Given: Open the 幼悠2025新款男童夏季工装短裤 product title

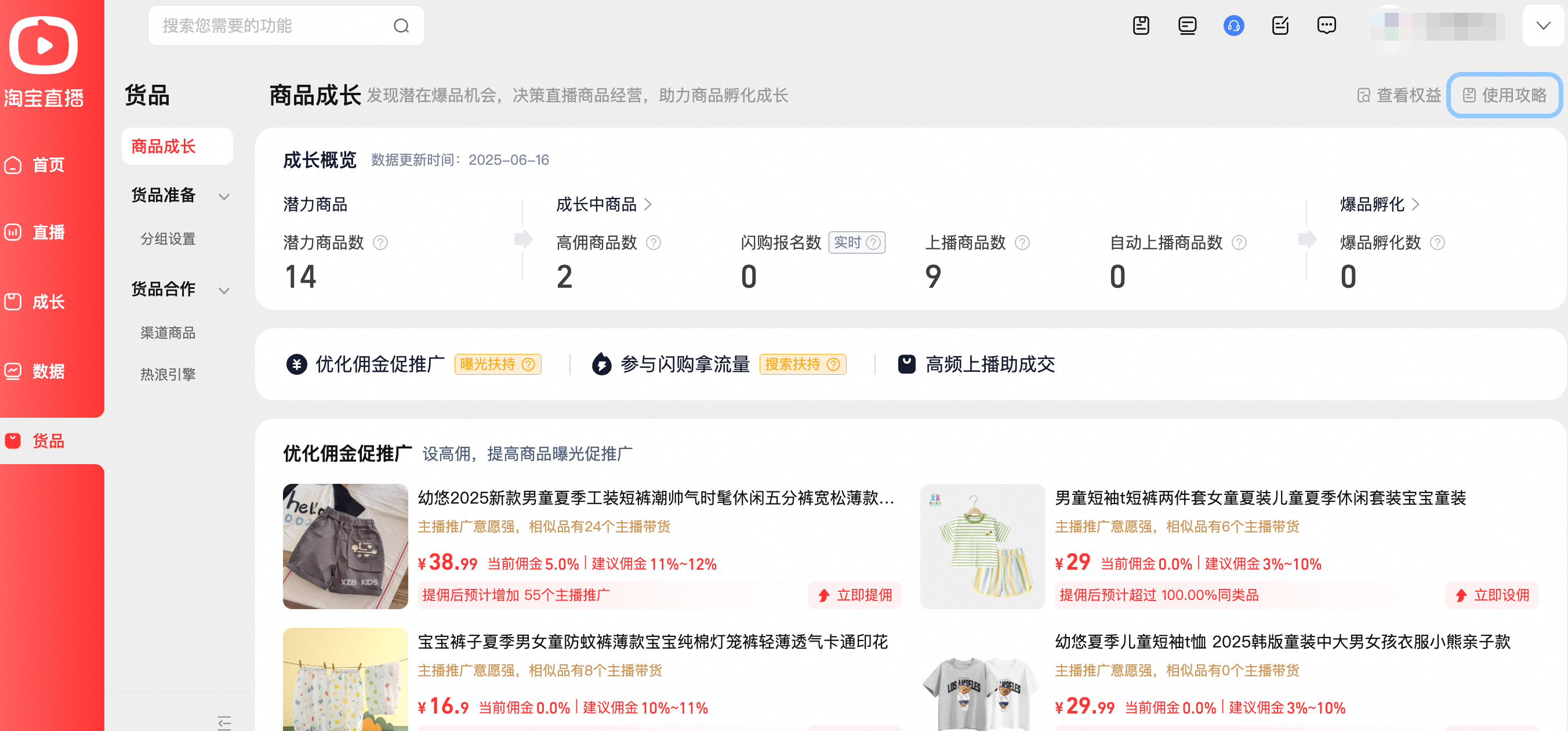Looking at the screenshot, I should (656, 498).
